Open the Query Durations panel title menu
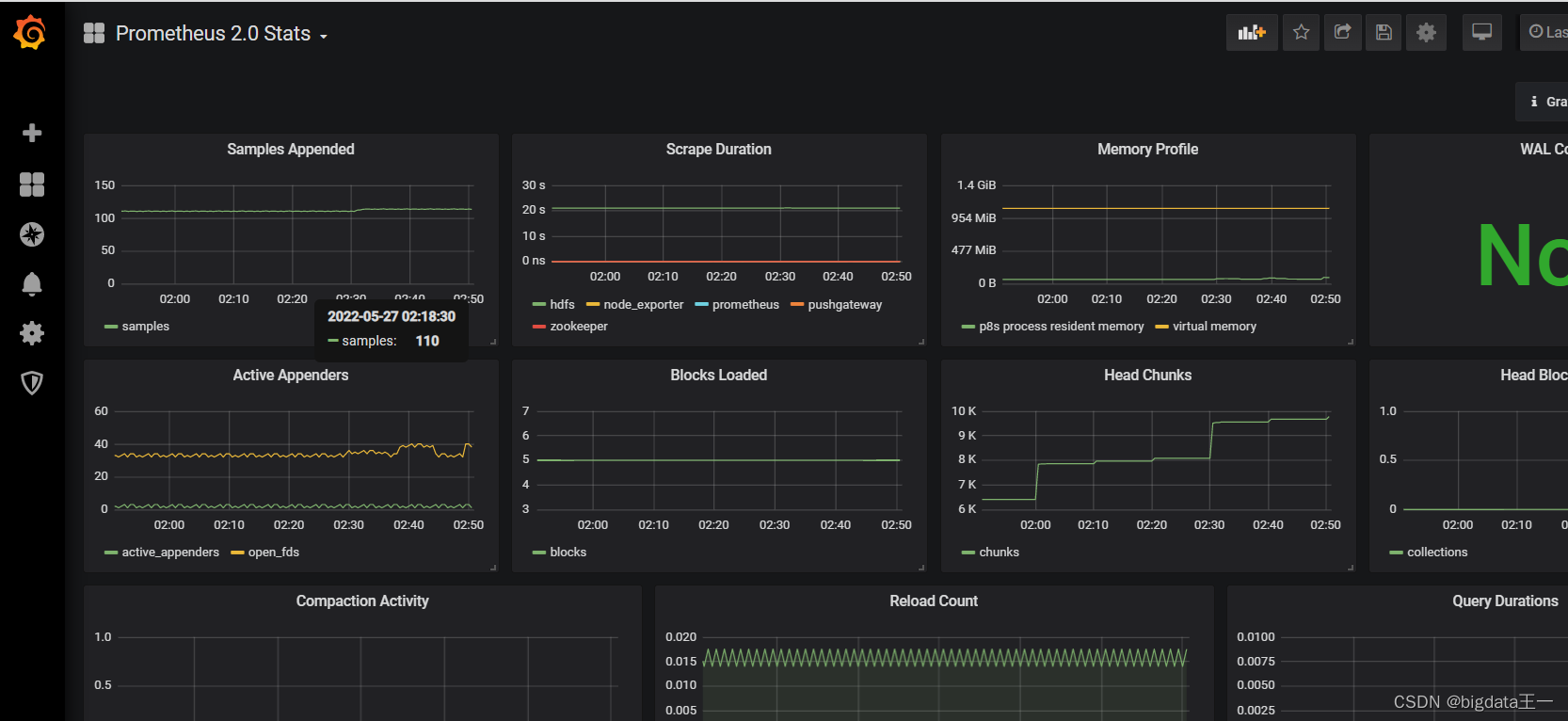This screenshot has height=721, width=1568. pos(1505,601)
